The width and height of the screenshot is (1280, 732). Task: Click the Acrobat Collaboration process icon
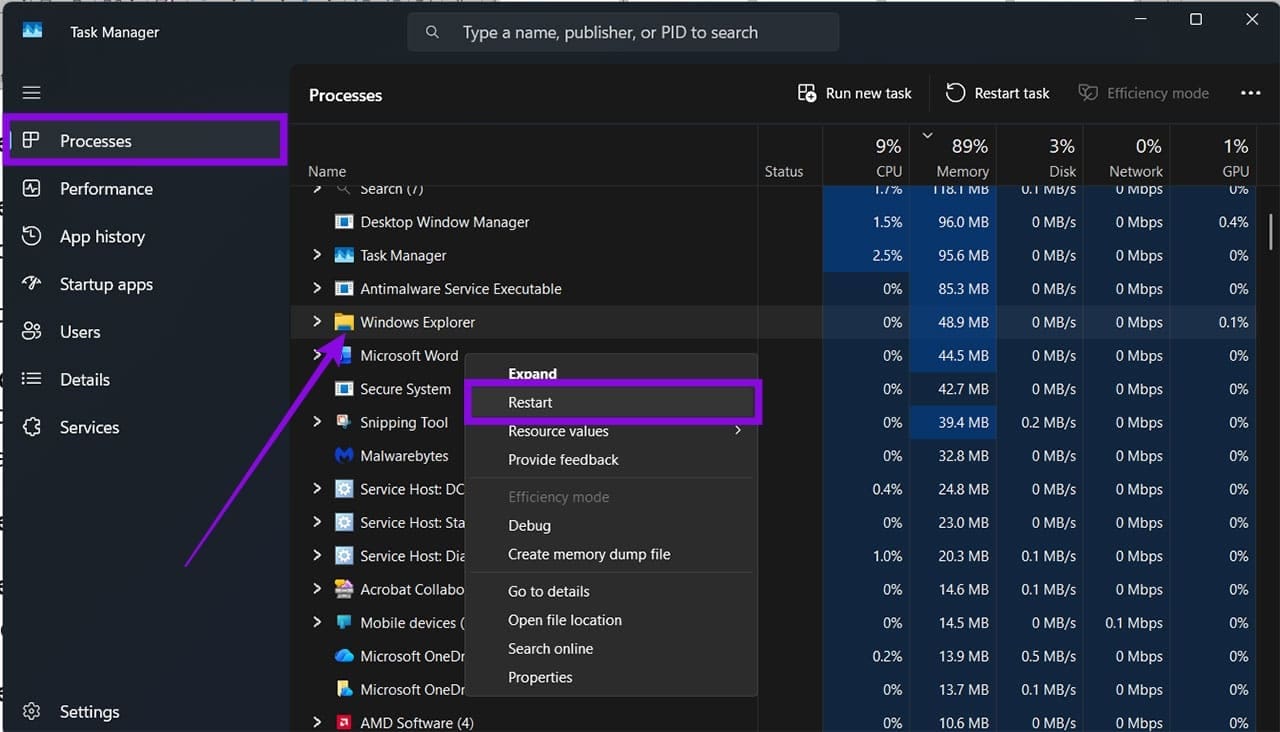(x=344, y=589)
